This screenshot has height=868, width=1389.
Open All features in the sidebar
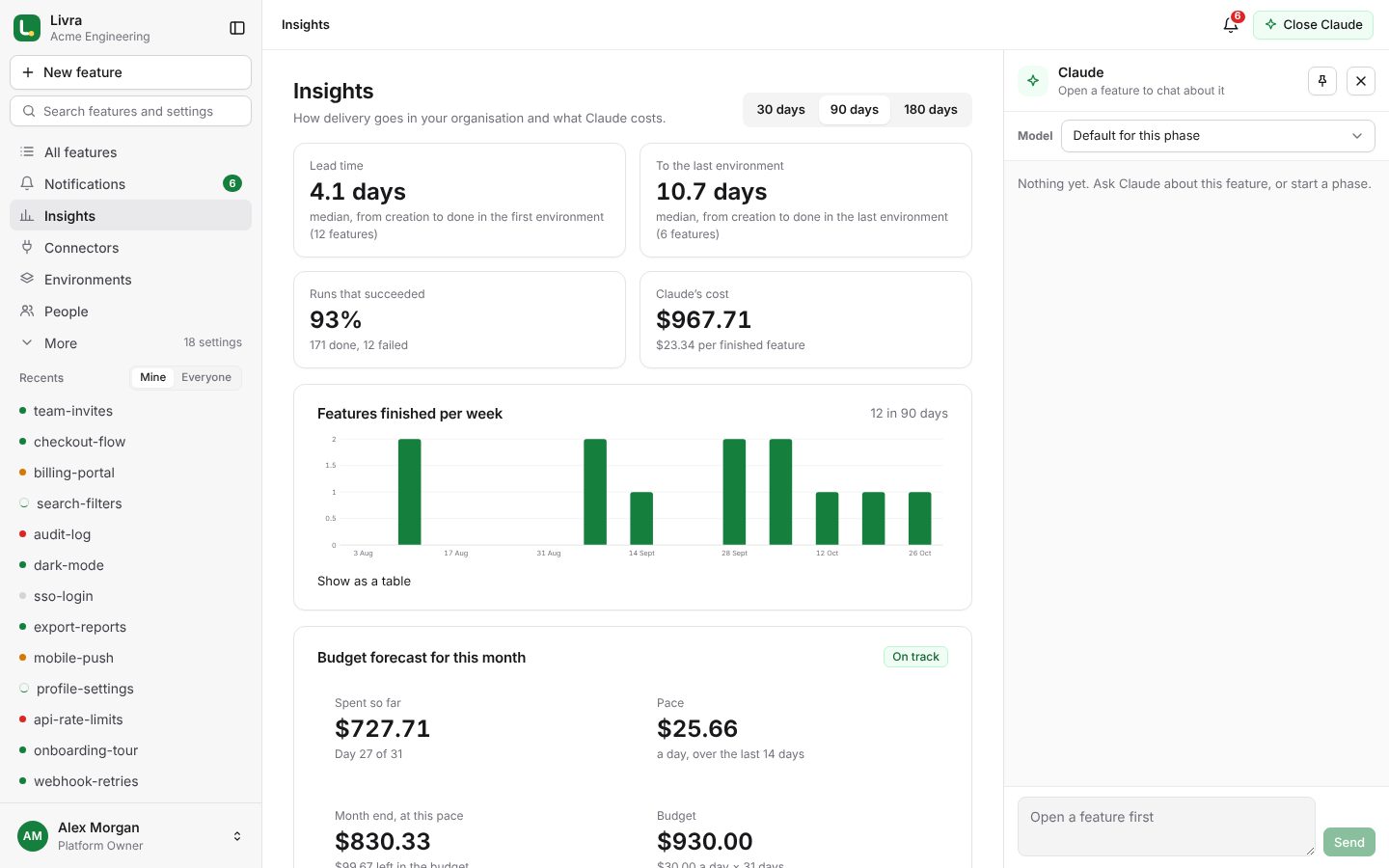(x=130, y=152)
